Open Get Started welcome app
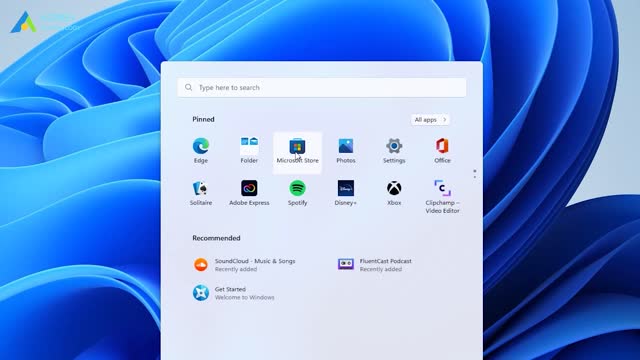This screenshot has height=360, width=640. click(x=233, y=293)
